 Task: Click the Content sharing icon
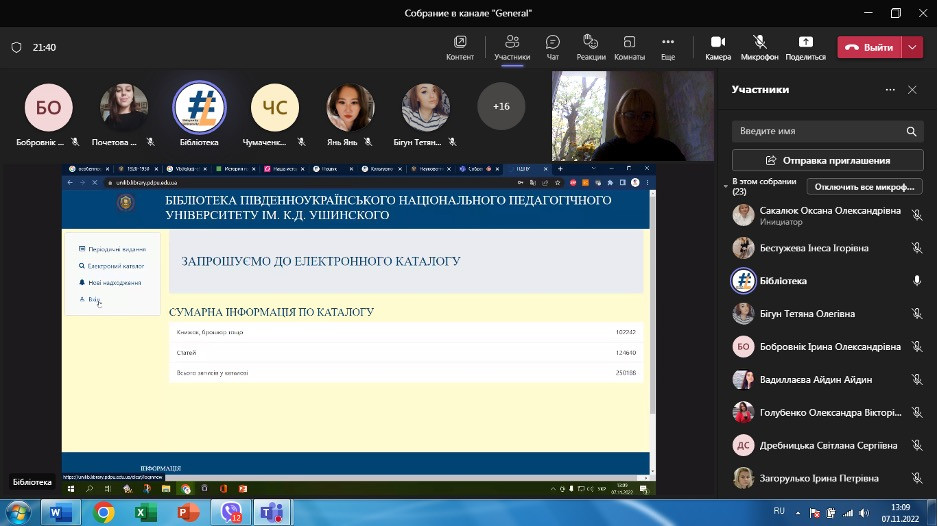click(460, 42)
